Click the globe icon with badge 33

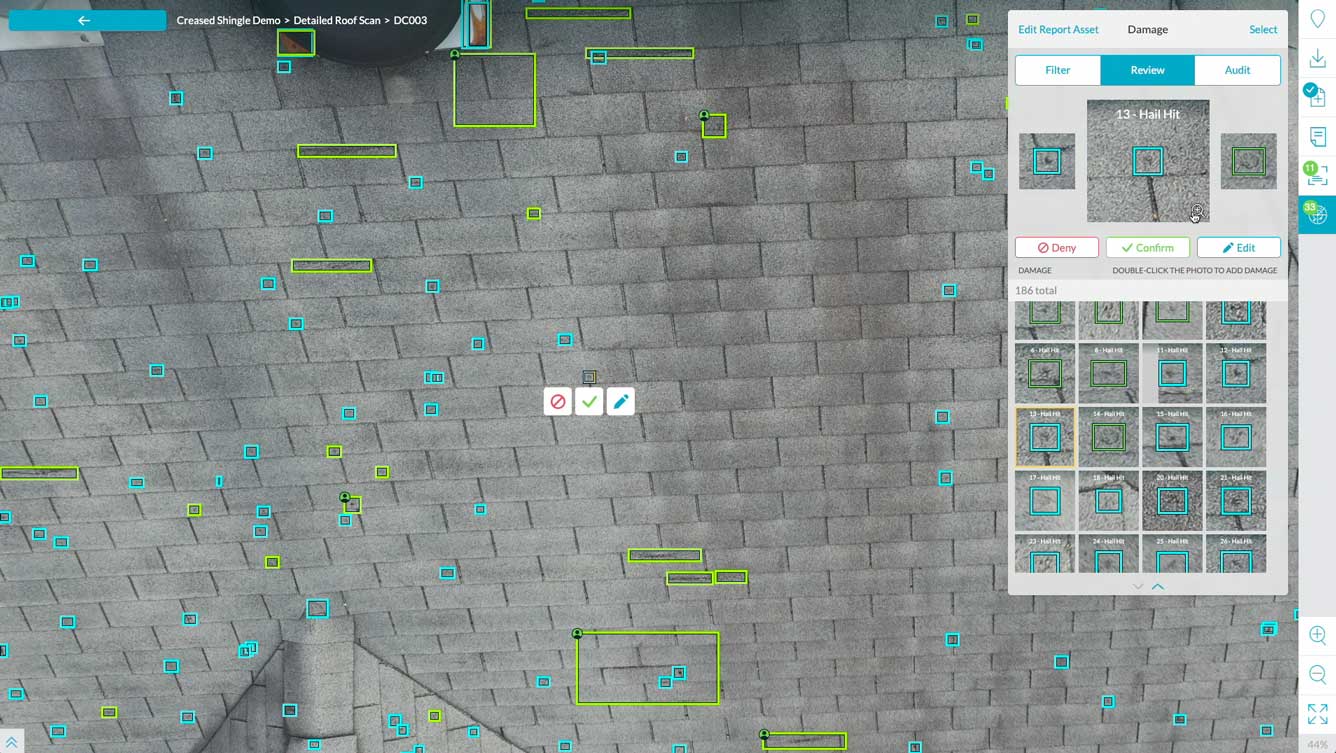tap(1317, 215)
